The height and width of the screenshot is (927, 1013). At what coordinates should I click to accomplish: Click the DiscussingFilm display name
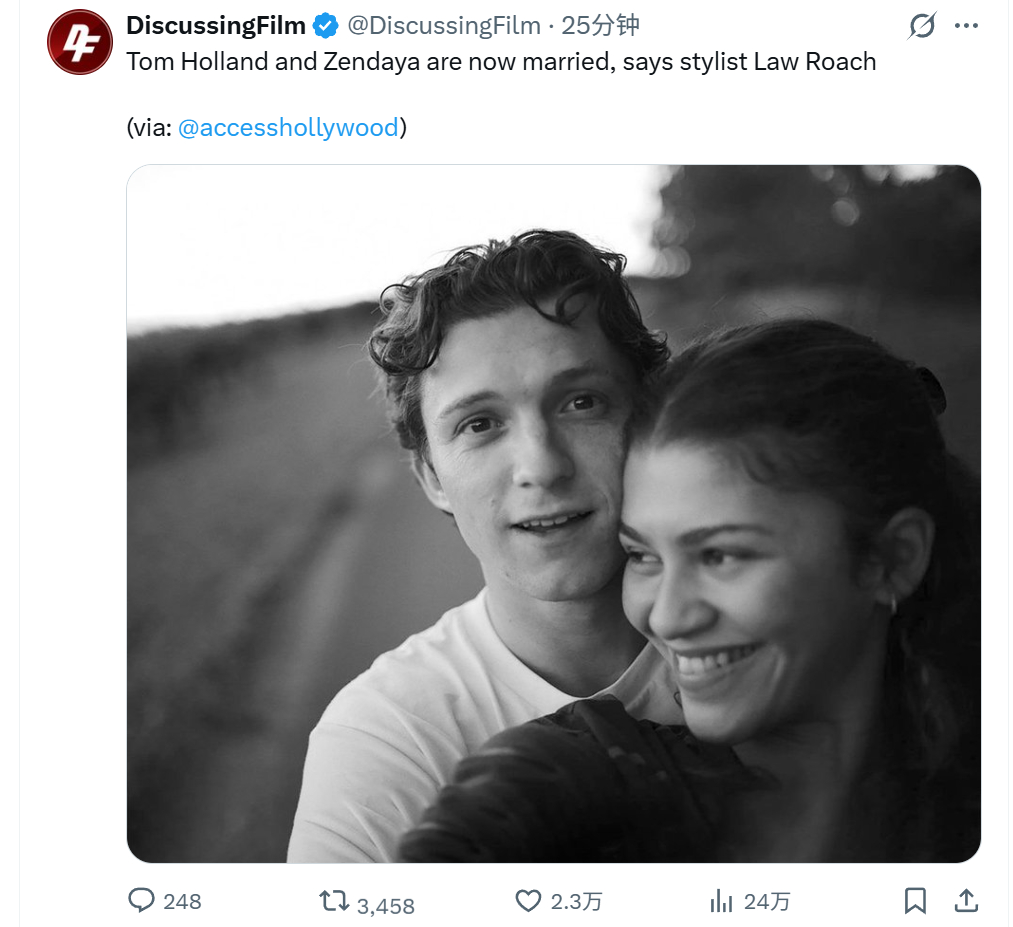click(x=216, y=26)
